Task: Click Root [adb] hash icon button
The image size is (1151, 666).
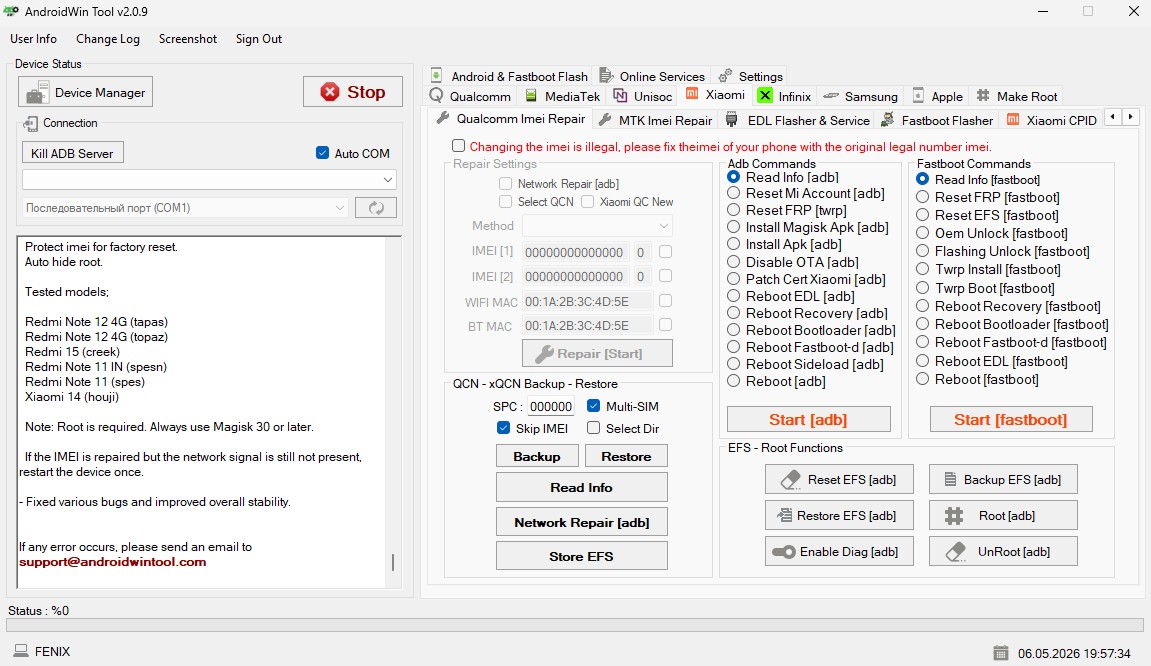Action: pyautogui.click(x=1003, y=515)
